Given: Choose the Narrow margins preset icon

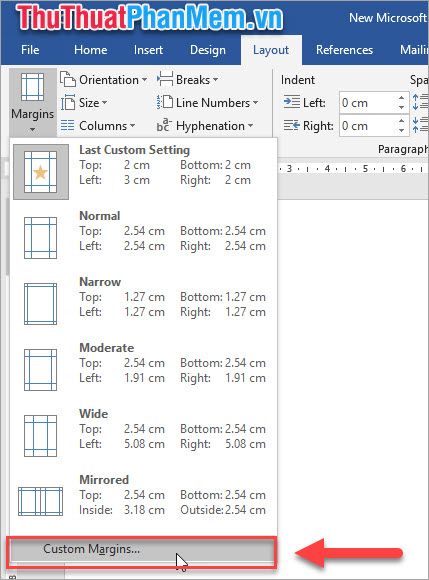Looking at the screenshot, I should point(41,304).
